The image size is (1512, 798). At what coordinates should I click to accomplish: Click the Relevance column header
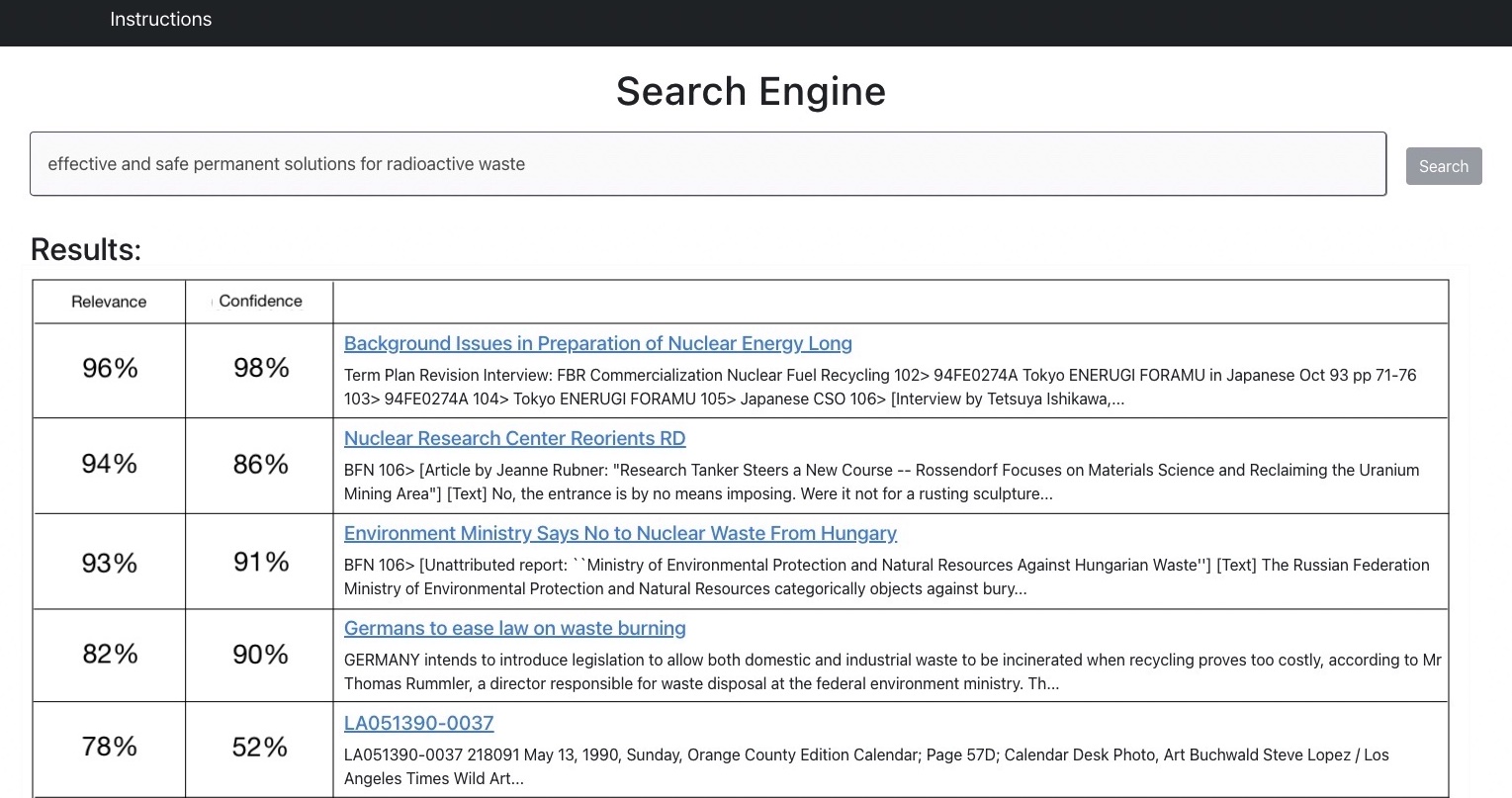coord(109,302)
